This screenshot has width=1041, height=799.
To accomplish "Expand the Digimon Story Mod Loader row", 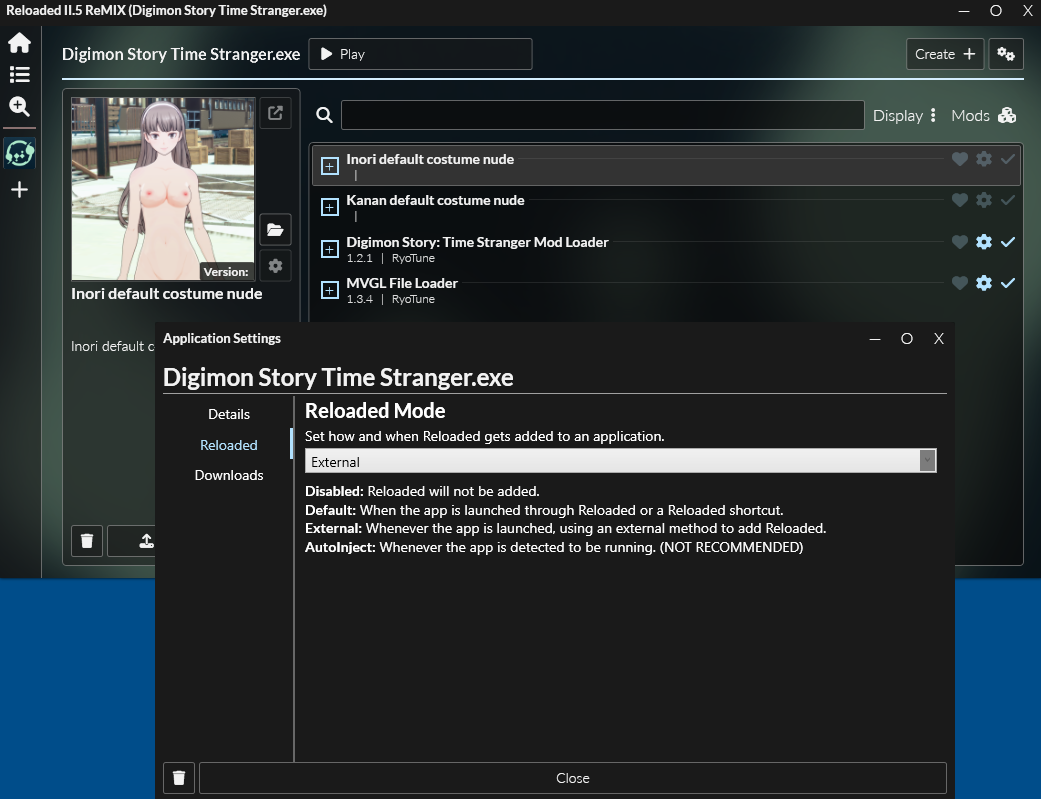I will point(329,249).
